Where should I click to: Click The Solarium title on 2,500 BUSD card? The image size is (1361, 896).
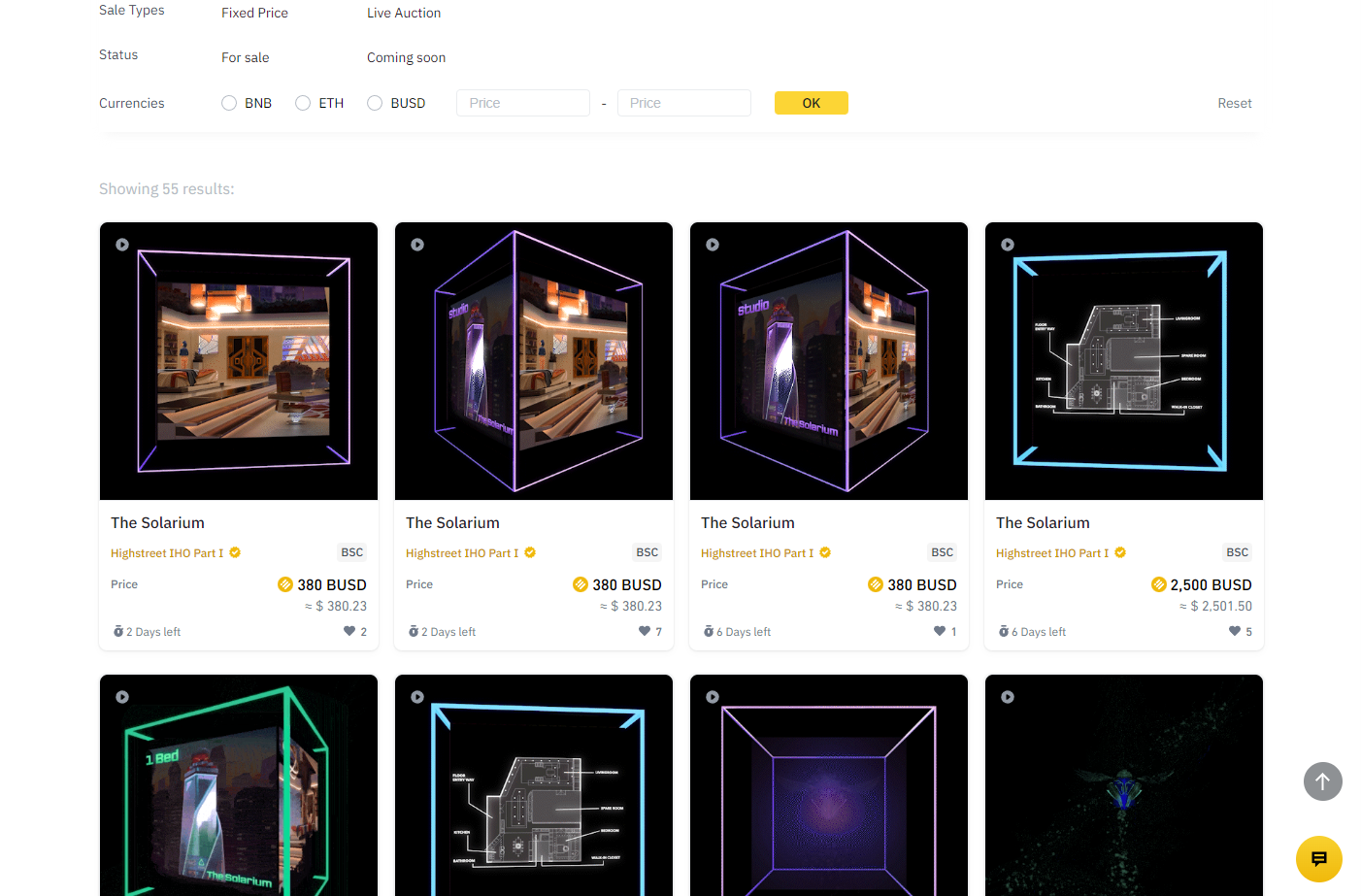pos(1043,522)
